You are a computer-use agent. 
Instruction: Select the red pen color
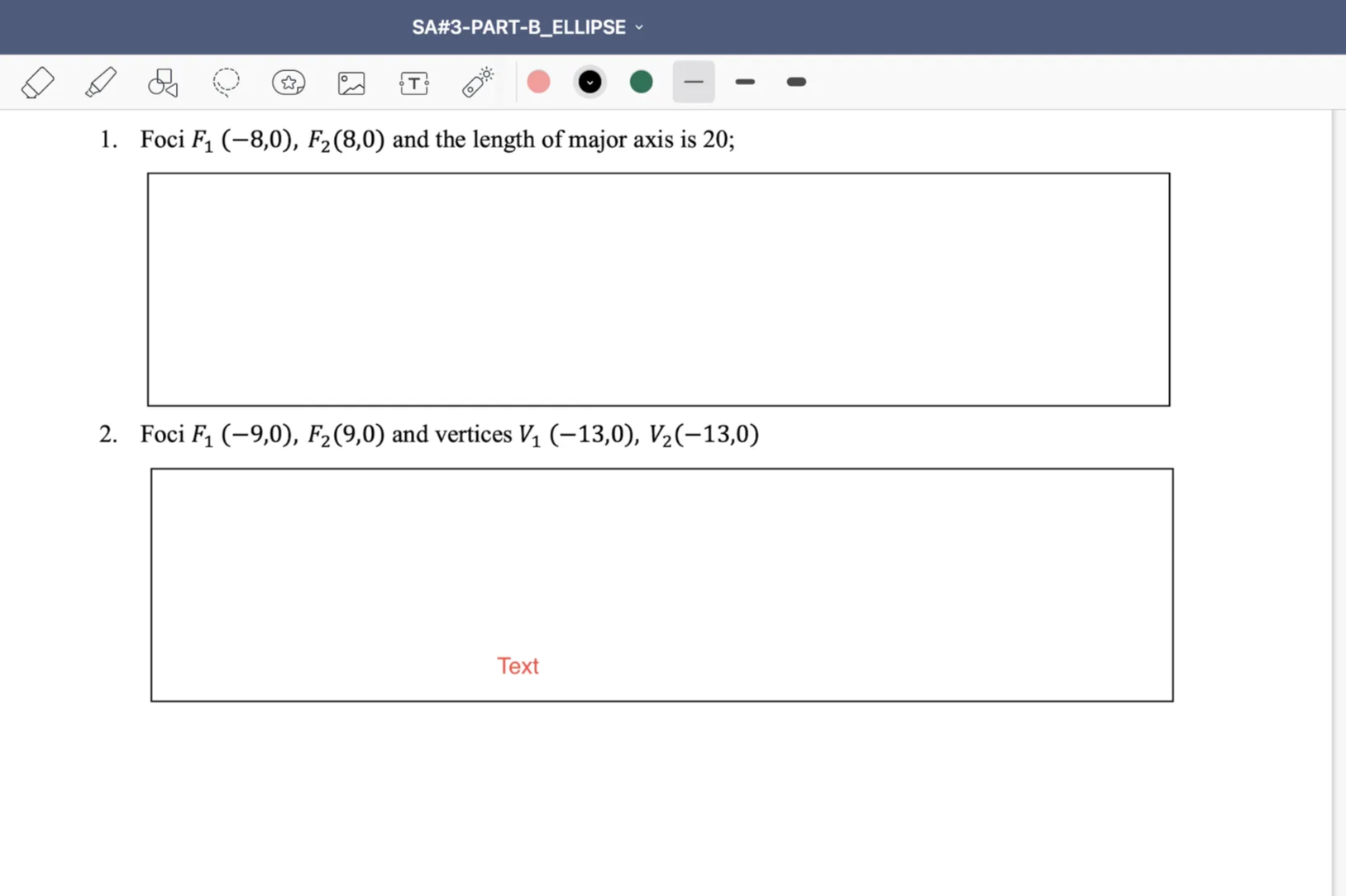tap(538, 82)
